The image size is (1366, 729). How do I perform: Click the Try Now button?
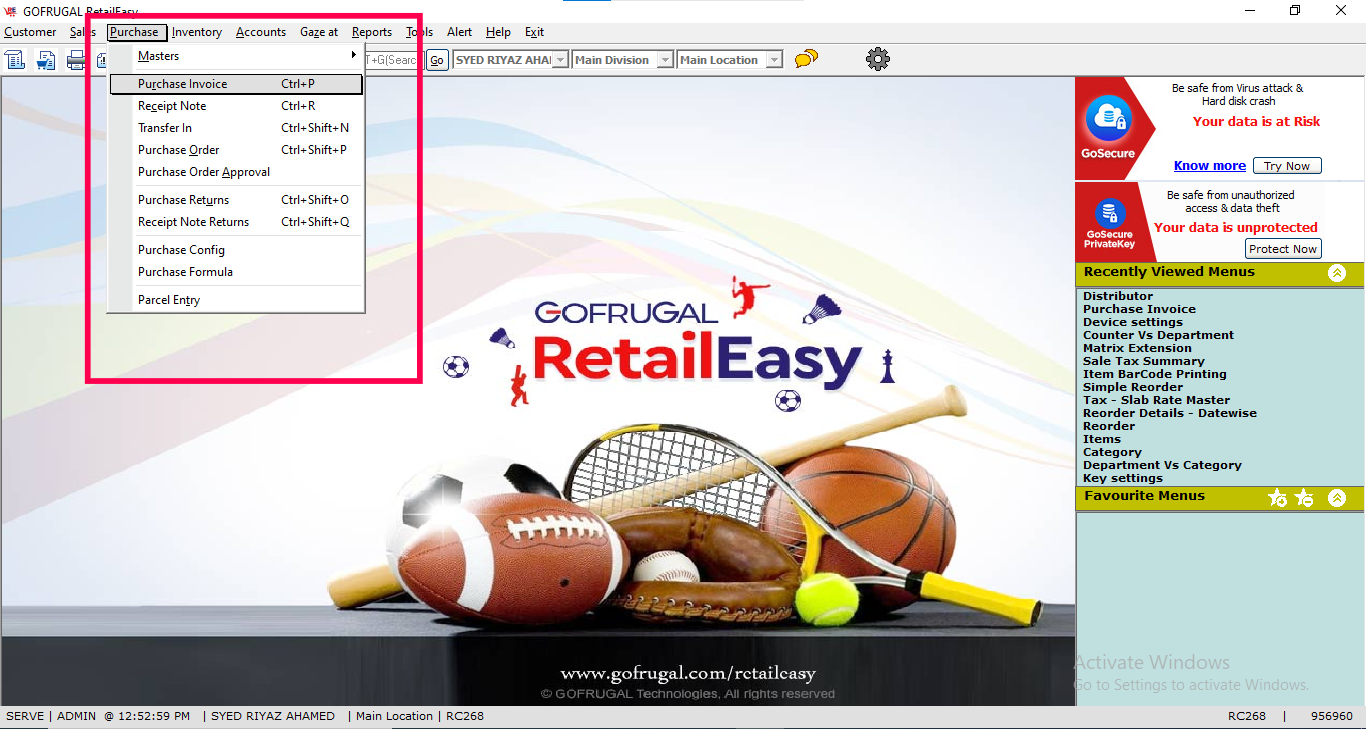point(1287,166)
